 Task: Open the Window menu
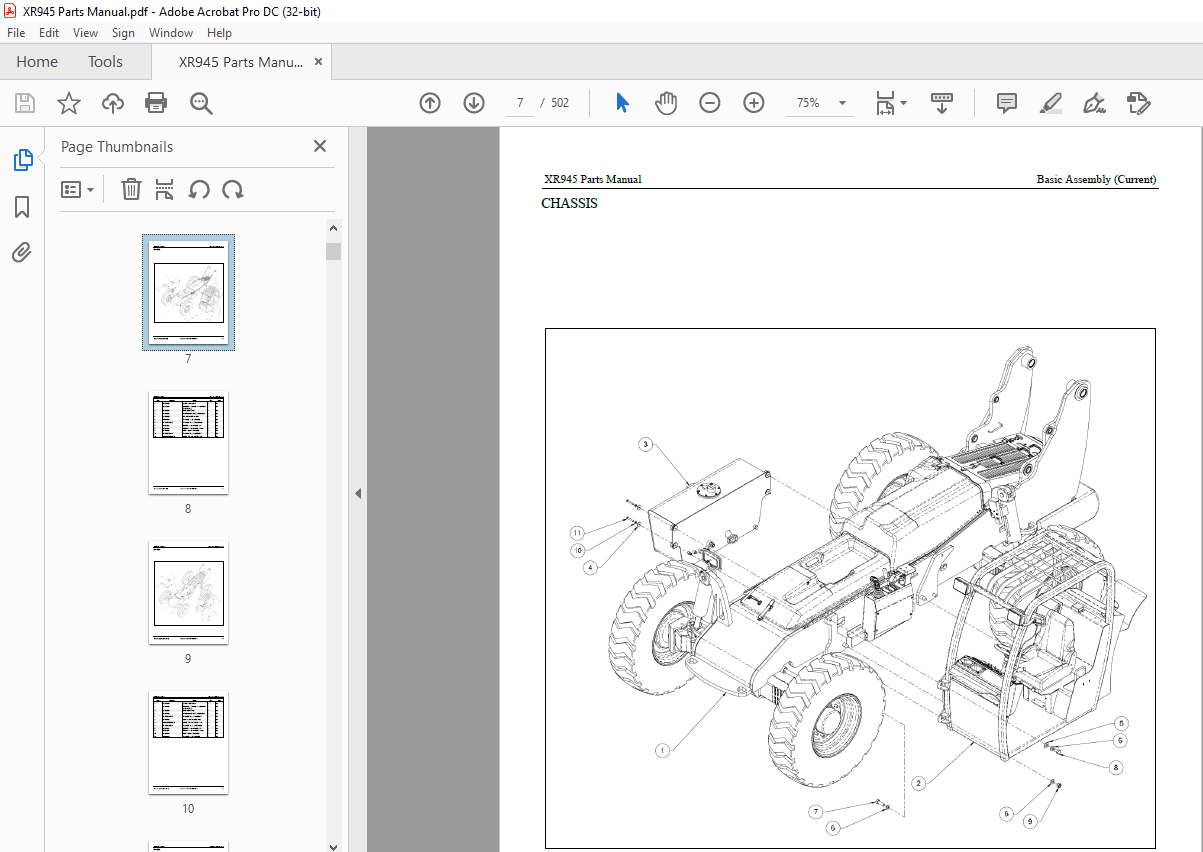[171, 33]
